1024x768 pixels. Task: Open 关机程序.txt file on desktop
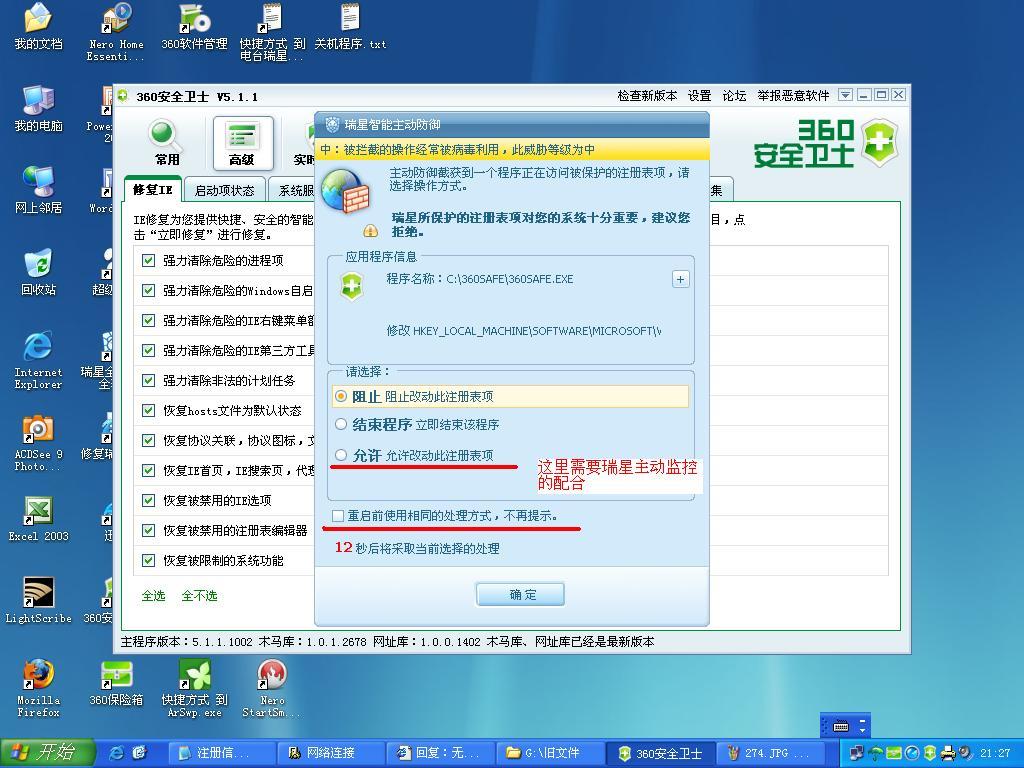[350, 26]
